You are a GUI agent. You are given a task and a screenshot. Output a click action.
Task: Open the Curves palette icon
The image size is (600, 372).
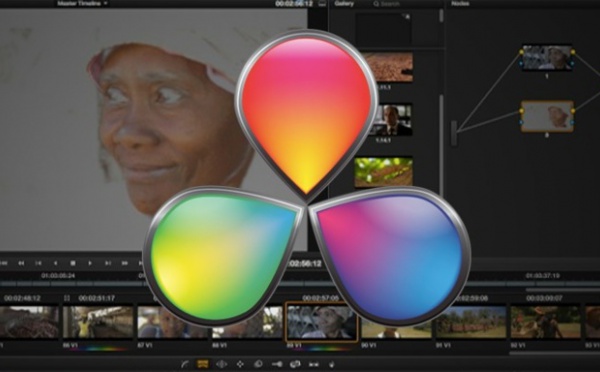185,364
